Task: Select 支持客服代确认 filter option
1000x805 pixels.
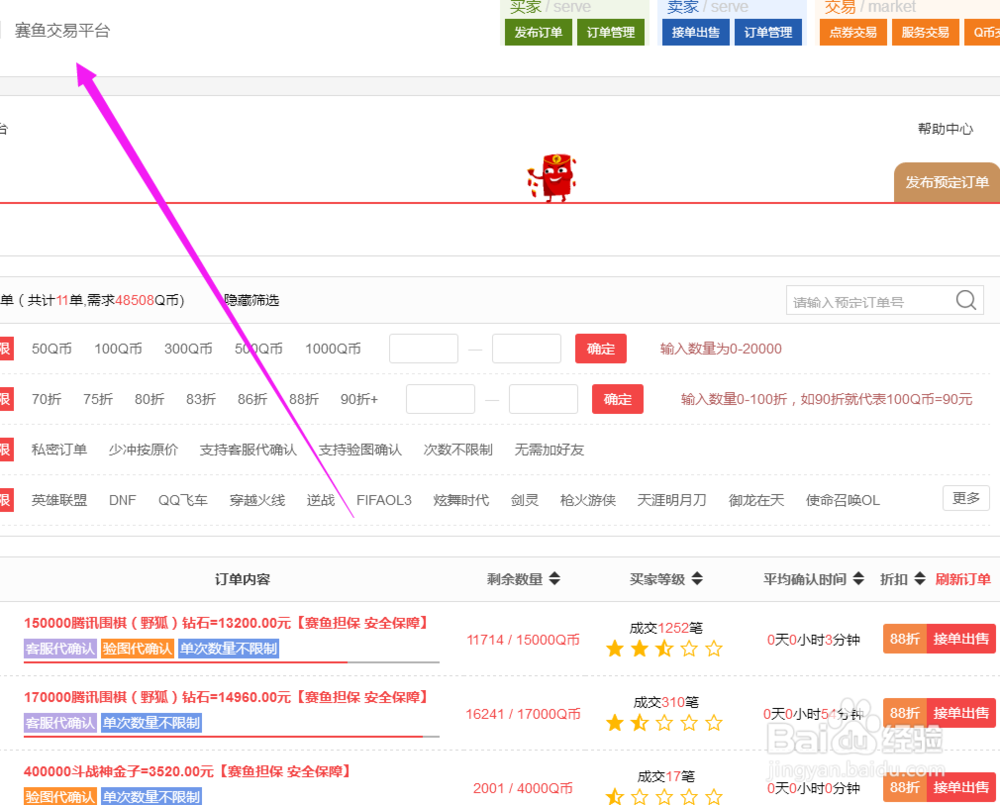Action: [x=248, y=450]
